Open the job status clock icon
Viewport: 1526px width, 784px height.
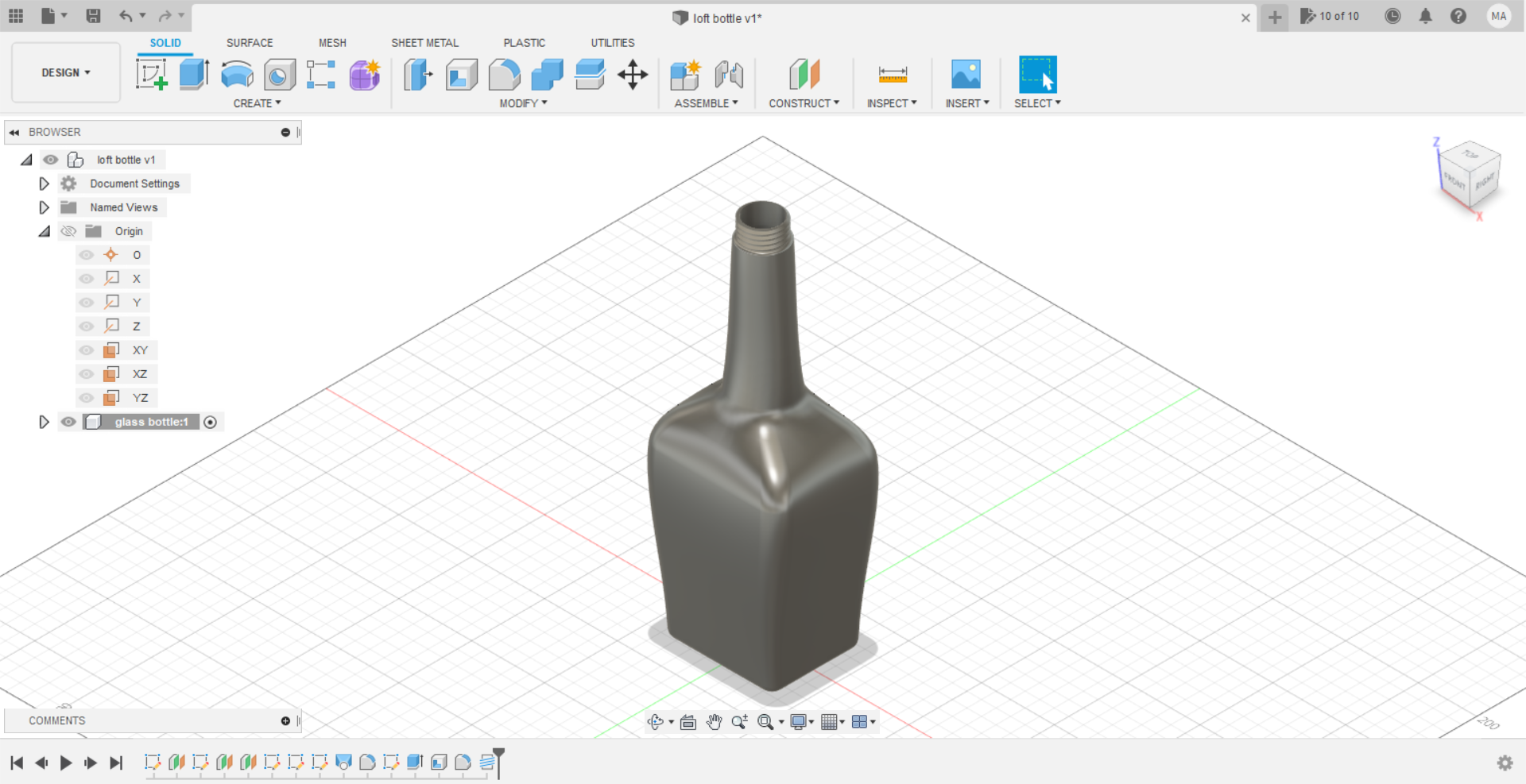click(1392, 16)
